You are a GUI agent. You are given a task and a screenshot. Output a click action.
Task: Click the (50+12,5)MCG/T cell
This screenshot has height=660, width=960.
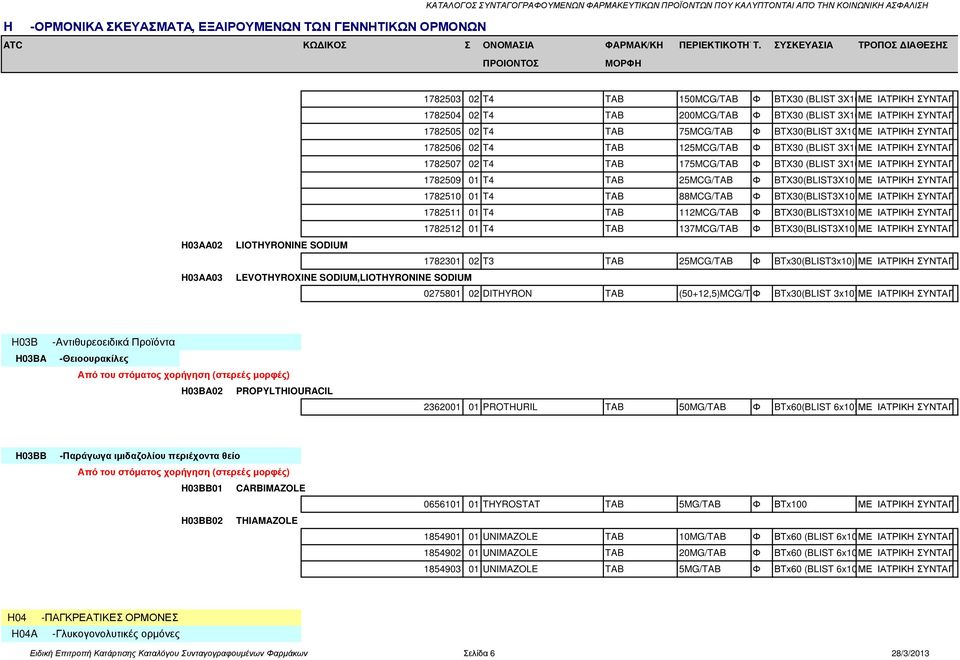coord(714,294)
